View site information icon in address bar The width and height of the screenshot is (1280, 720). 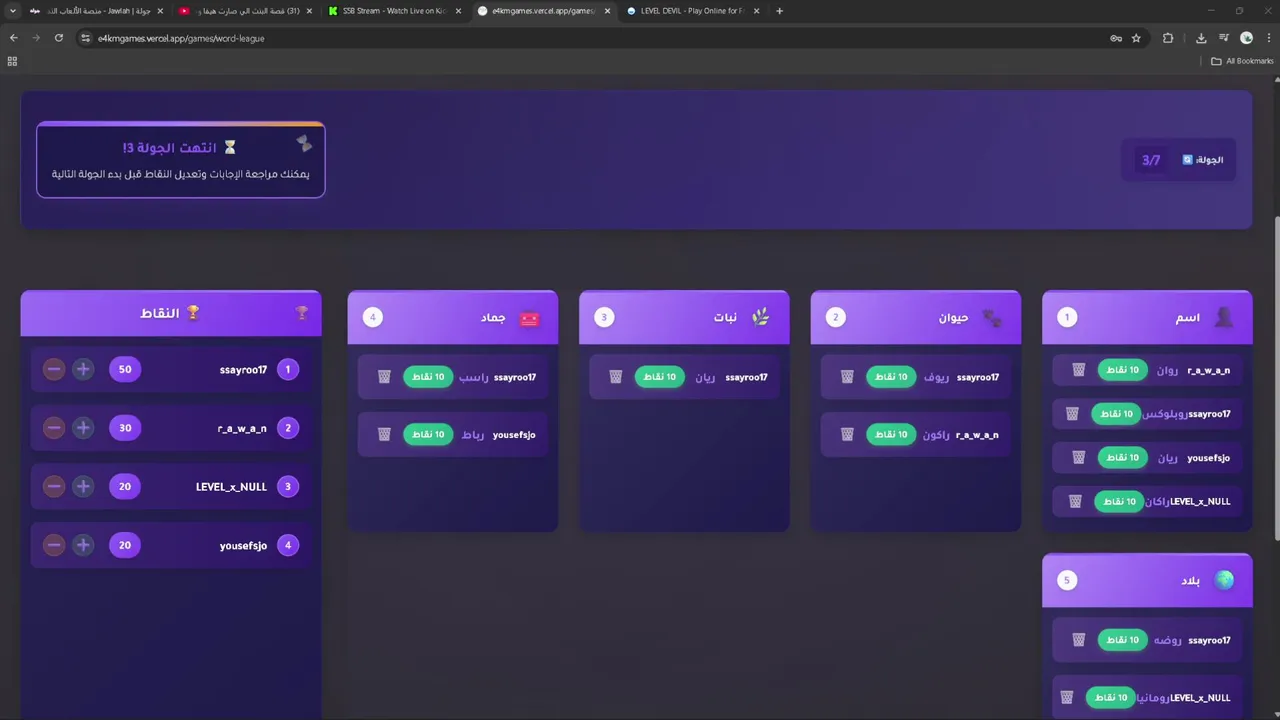click(86, 38)
